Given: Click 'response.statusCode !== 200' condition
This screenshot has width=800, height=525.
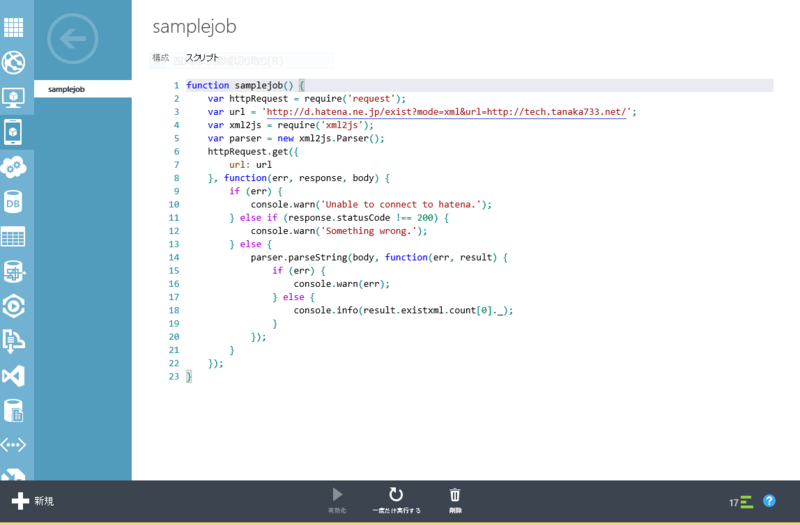Looking at the screenshot, I should [x=360, y=218].
